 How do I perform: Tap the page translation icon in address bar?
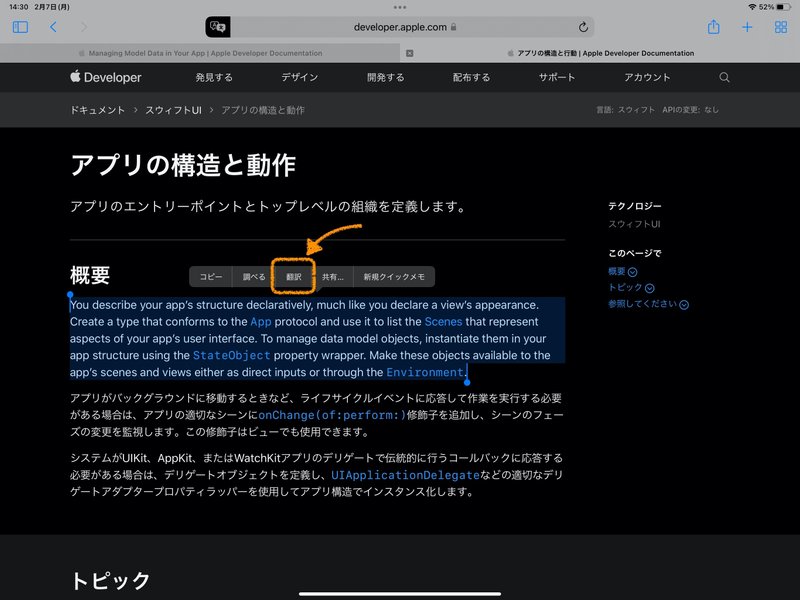tap(218, 27)
